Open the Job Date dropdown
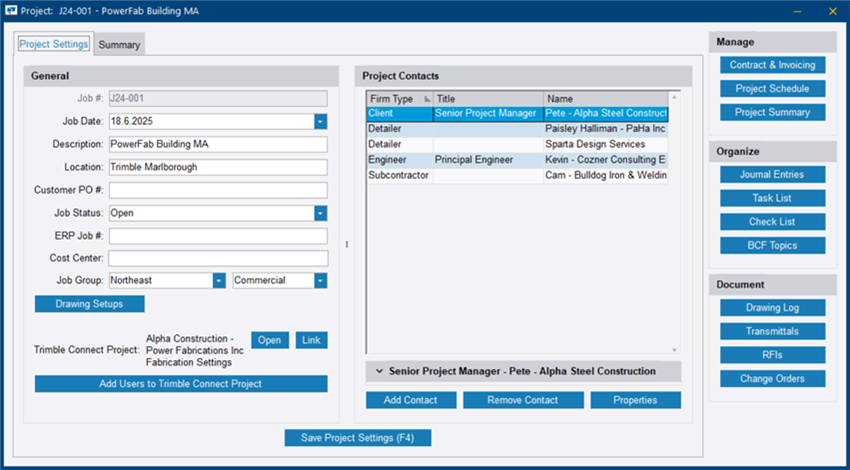 pos(320,121)
